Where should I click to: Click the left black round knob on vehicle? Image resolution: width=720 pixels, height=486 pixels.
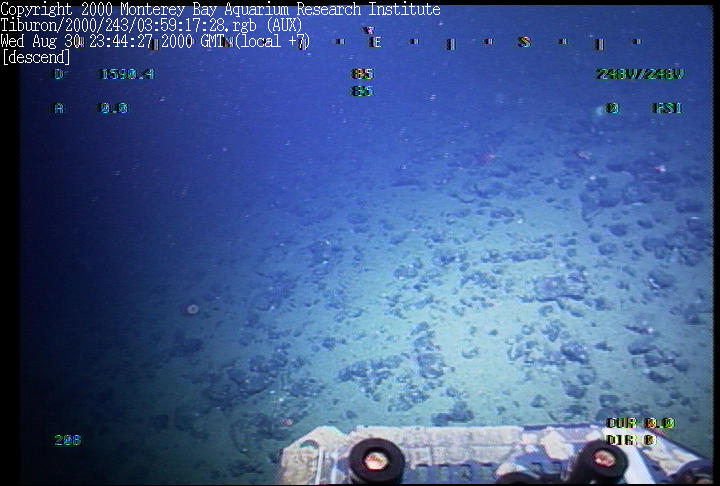[x=377, y=460]
